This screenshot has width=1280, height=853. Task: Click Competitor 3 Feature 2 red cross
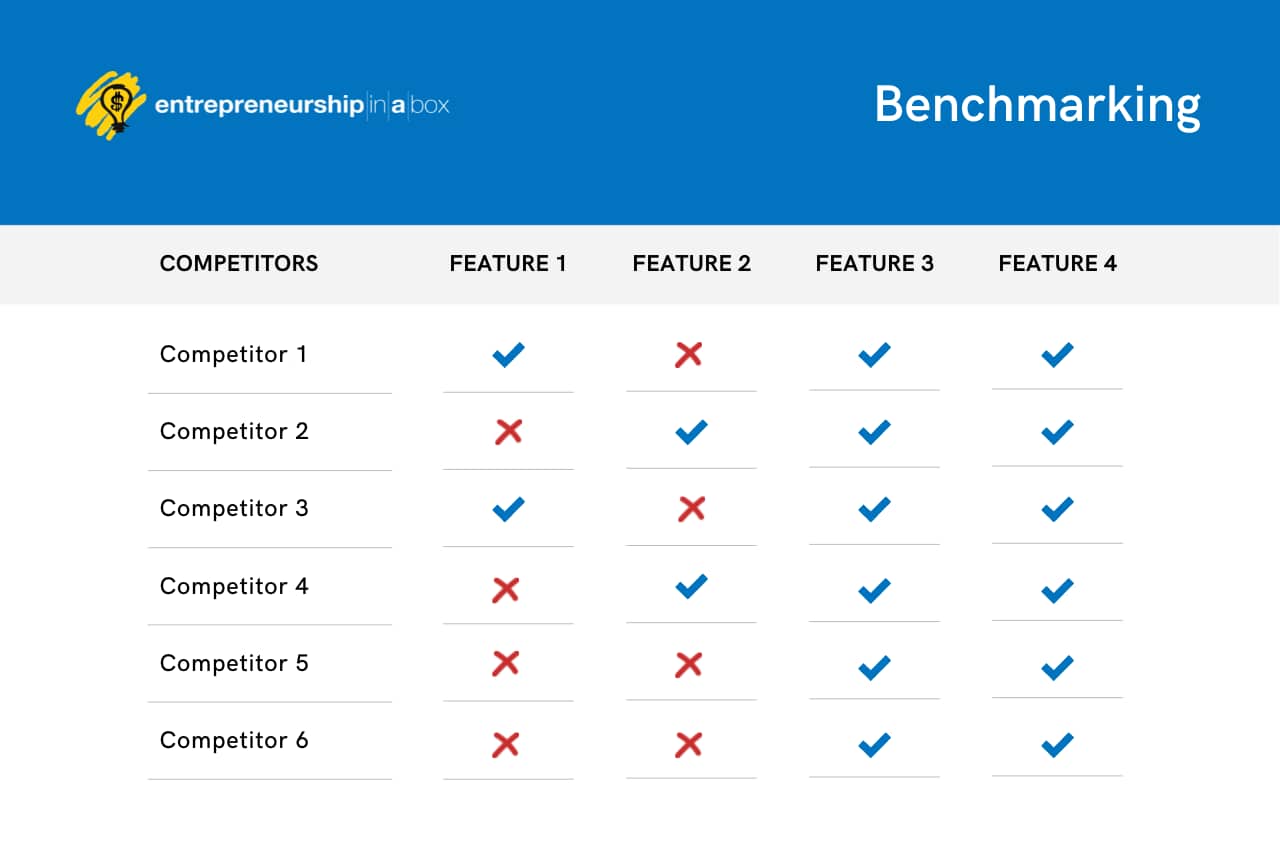[691, 509]
